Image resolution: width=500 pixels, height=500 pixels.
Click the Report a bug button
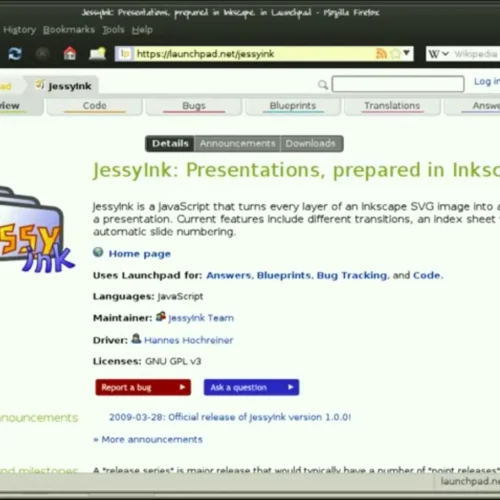(x=143, y=387)
